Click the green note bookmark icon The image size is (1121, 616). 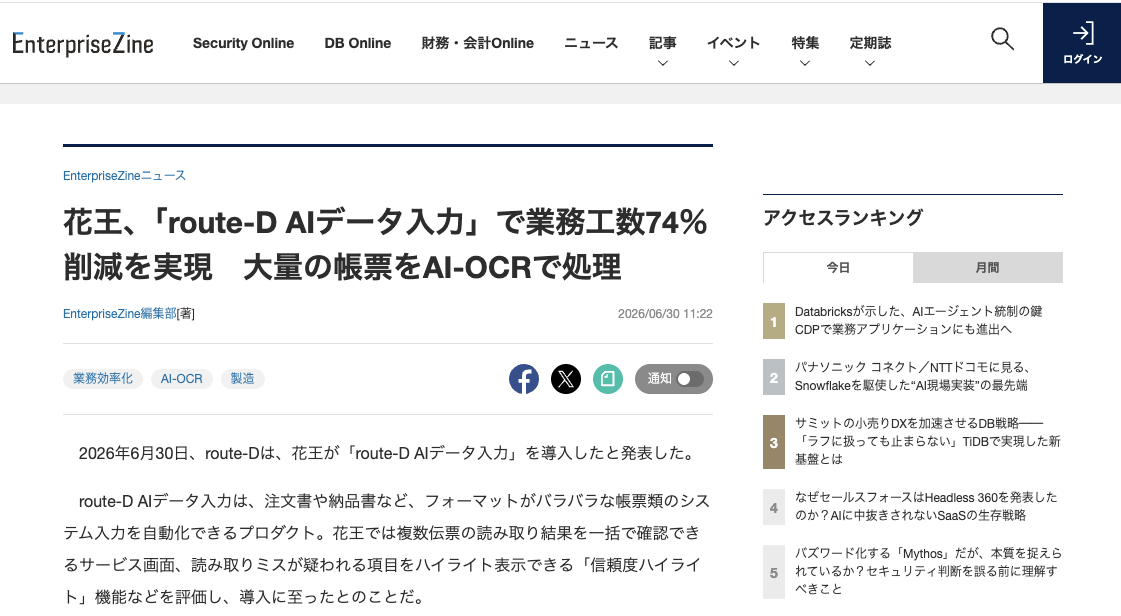608,379
